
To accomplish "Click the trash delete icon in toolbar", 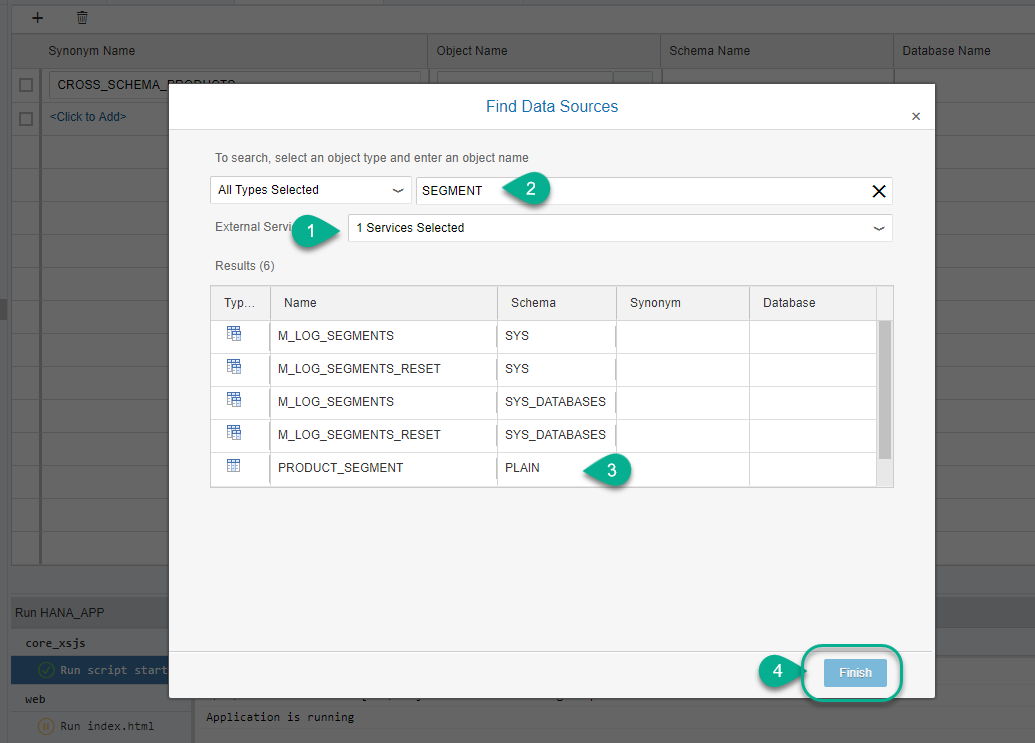I will click(82, 18).
